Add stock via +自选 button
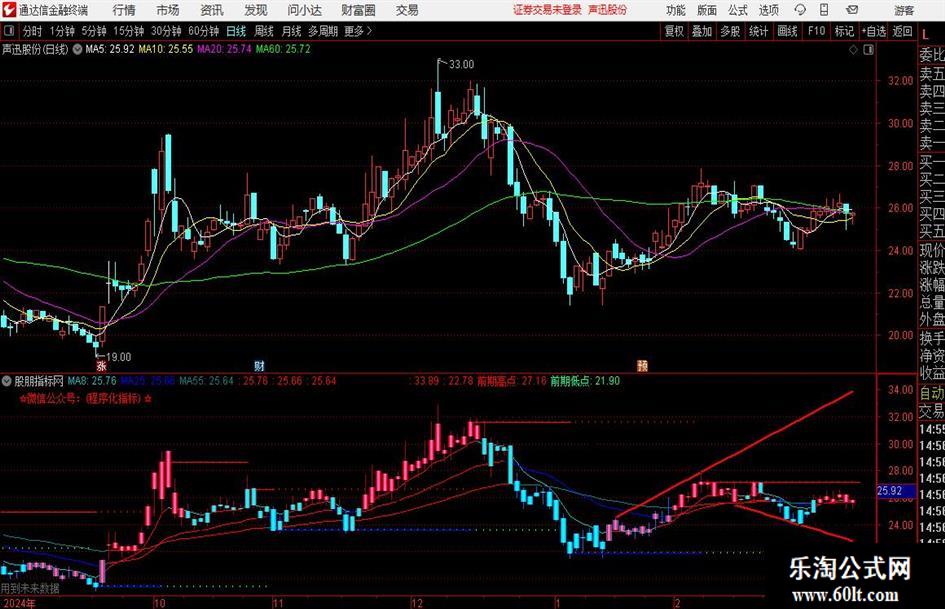 tap(873, 31)
